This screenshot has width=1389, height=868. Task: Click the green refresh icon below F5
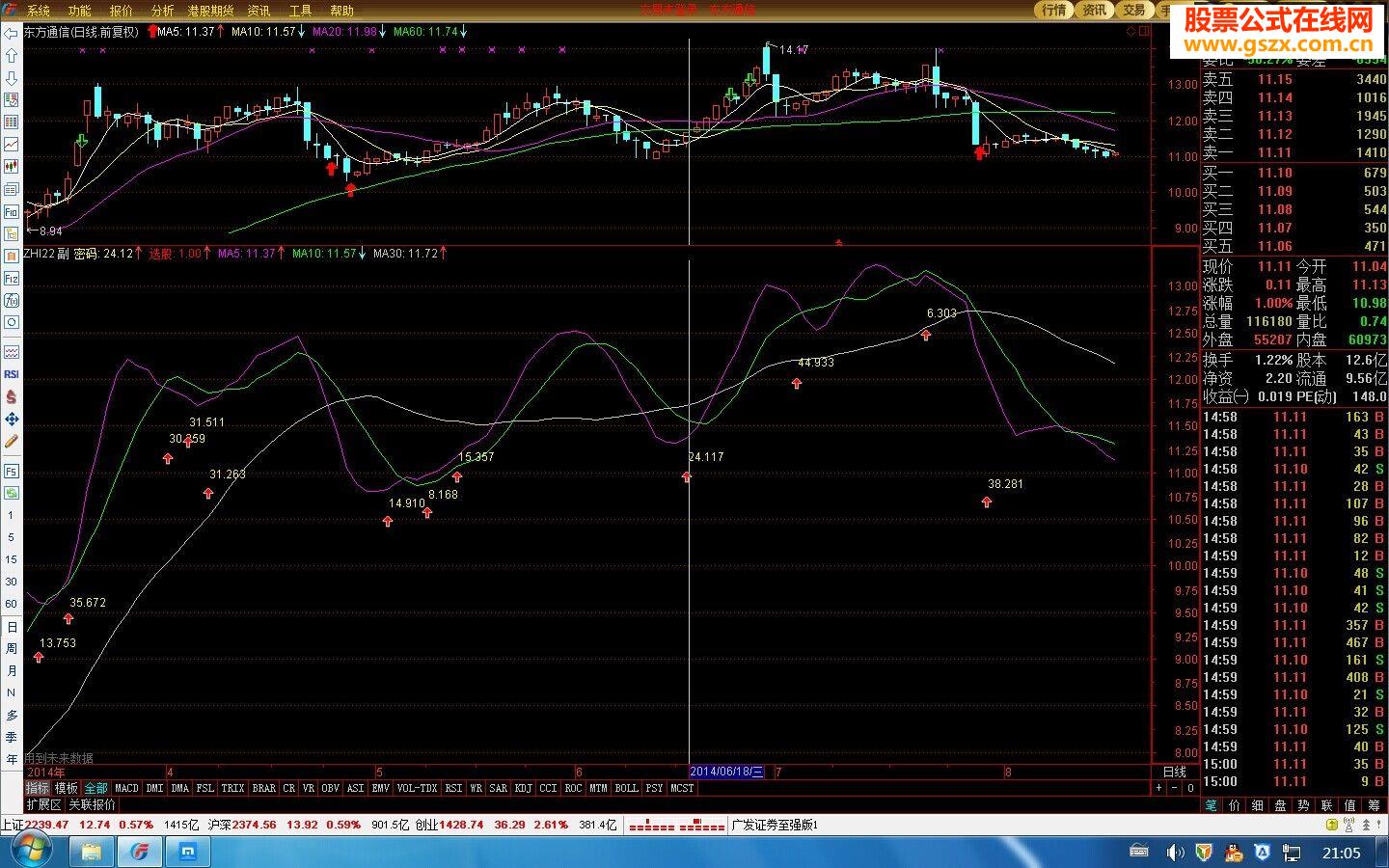(x=12, y=493)
